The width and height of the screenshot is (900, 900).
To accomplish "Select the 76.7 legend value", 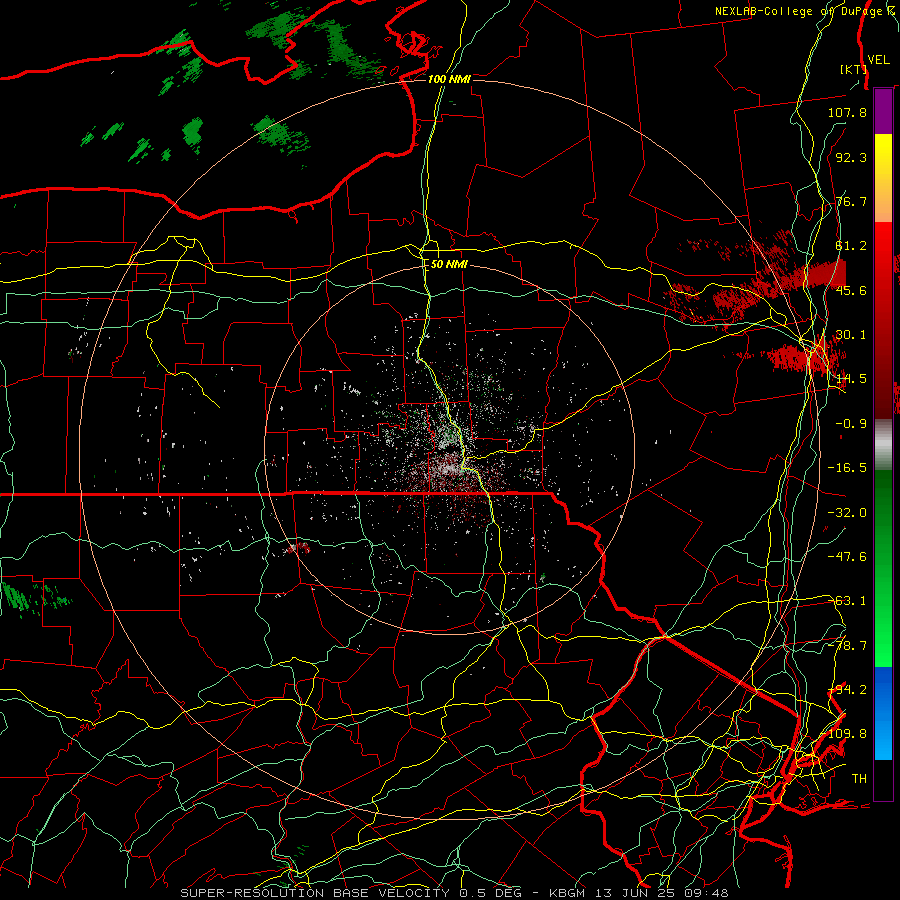I will [x=851, y=201].
